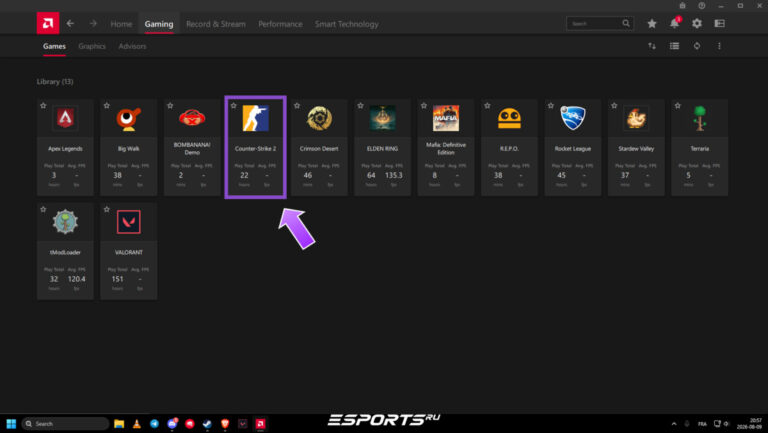Show hidden system tray icons chevron
768x433 pixels.
(x=674, y=424)
